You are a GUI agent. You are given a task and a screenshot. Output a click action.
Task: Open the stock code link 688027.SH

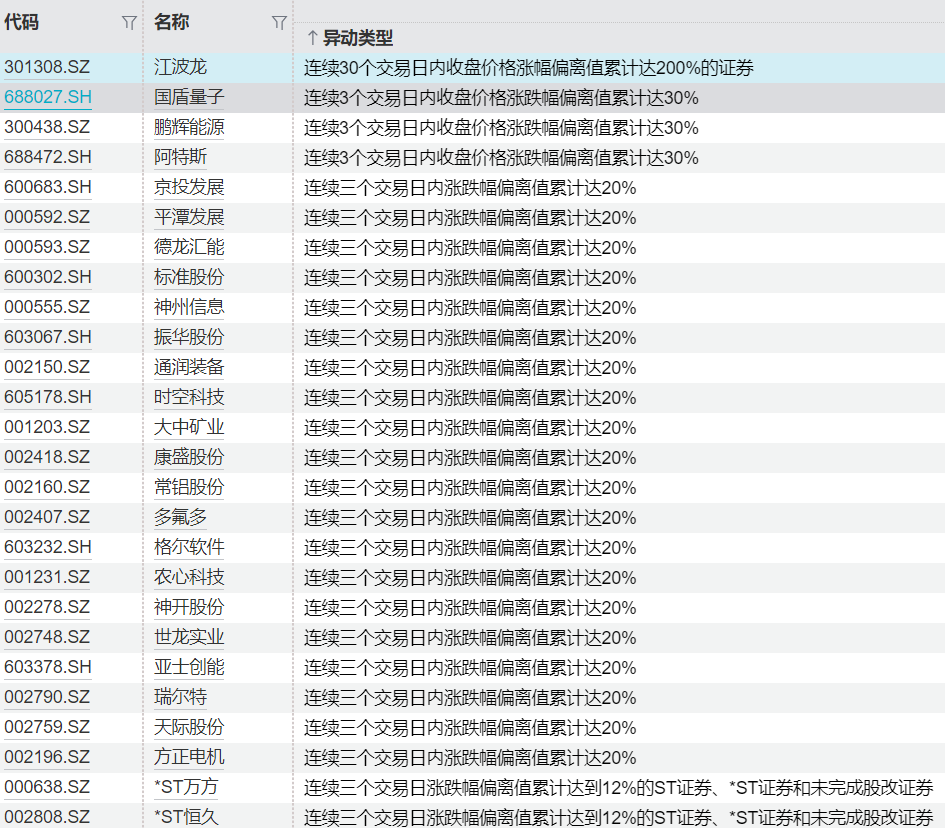pos(46,98)
